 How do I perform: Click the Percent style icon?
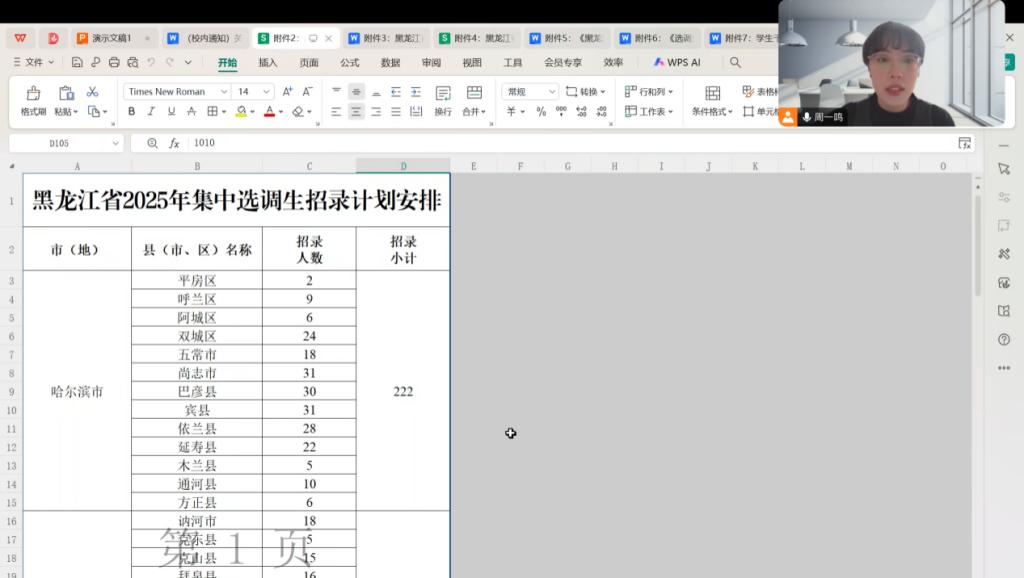click(541, 112)
